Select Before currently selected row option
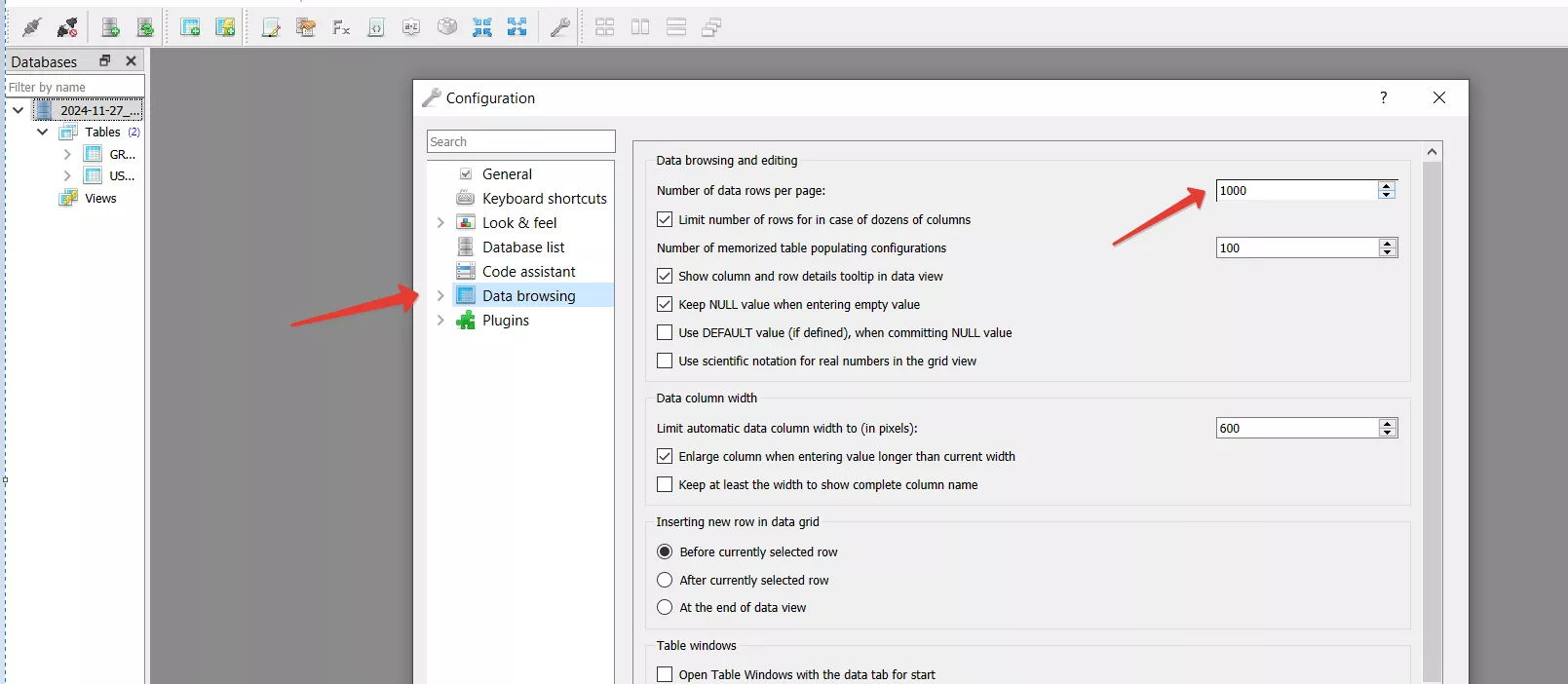This screenshot has width=1568, height=684. (x=665, y=551)
